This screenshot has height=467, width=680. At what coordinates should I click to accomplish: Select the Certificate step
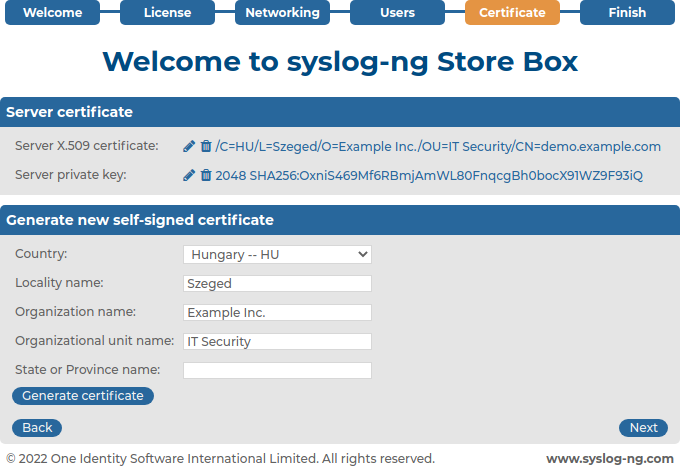[512, 12]
